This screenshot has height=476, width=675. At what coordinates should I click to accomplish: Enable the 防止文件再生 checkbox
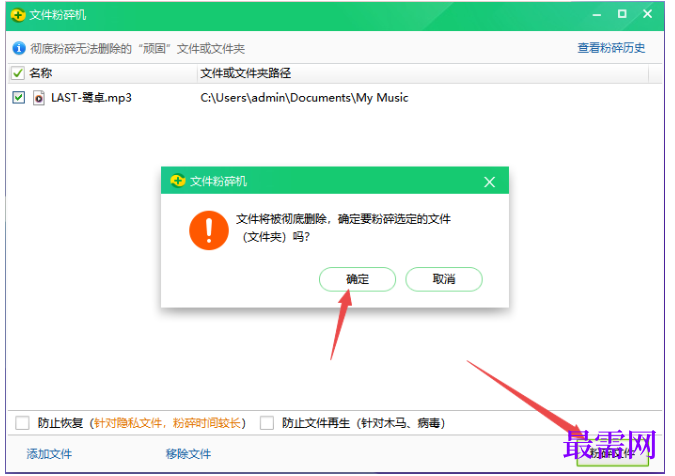267,423
